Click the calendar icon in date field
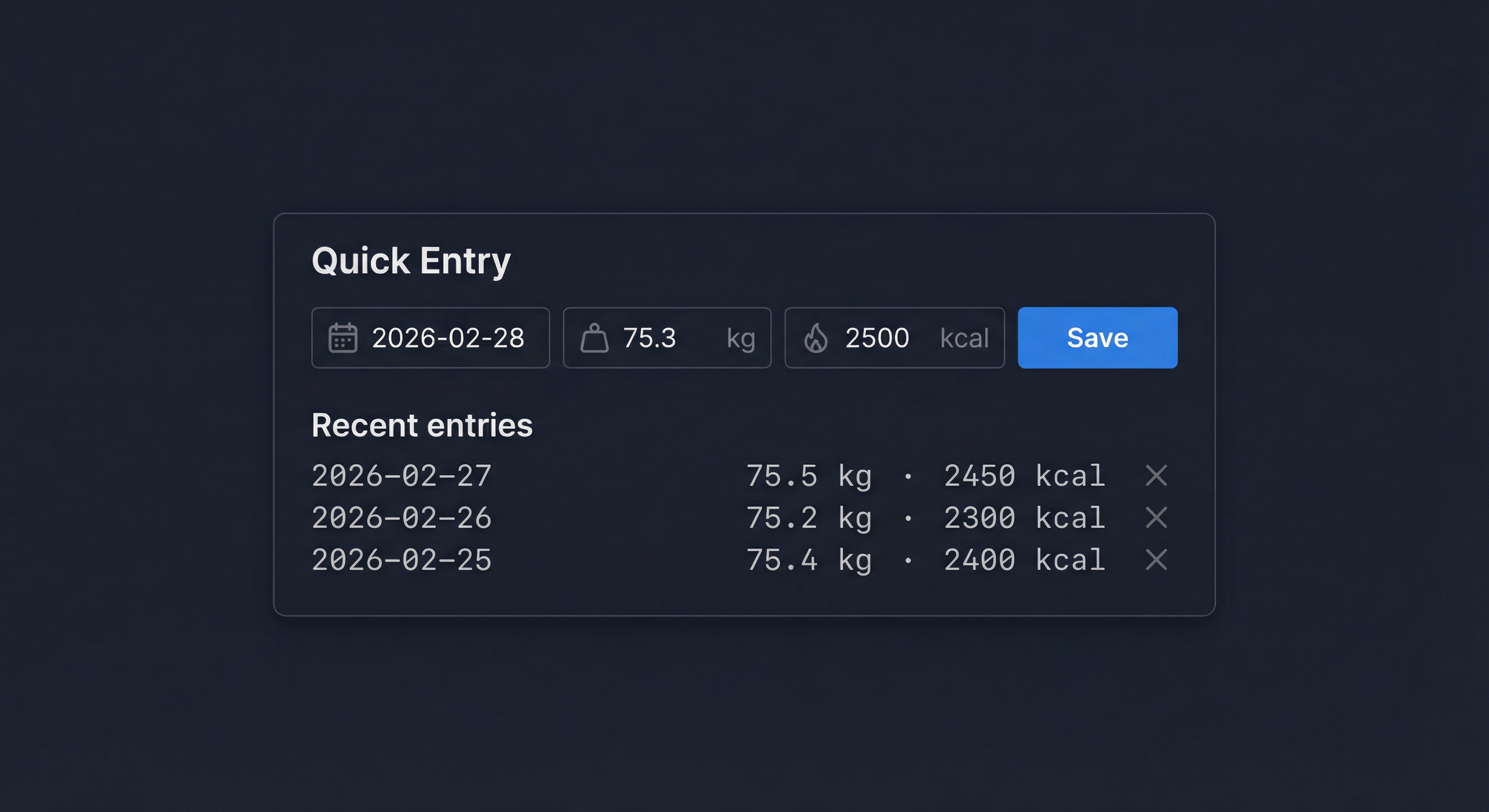This screenshot has width=1489, height=812. (343, 337)
